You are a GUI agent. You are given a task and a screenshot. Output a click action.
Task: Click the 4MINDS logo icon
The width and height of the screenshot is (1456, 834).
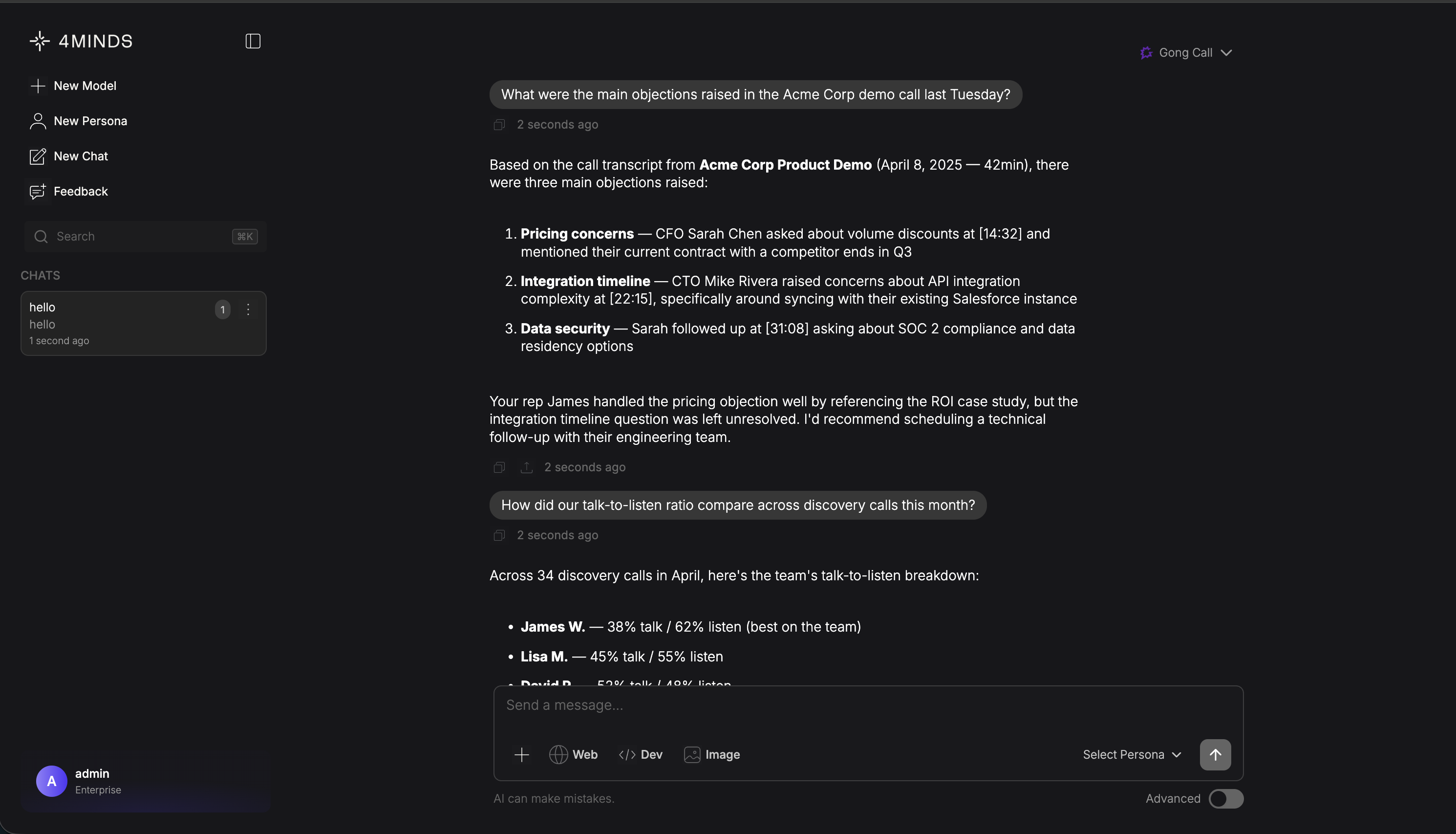40,41
